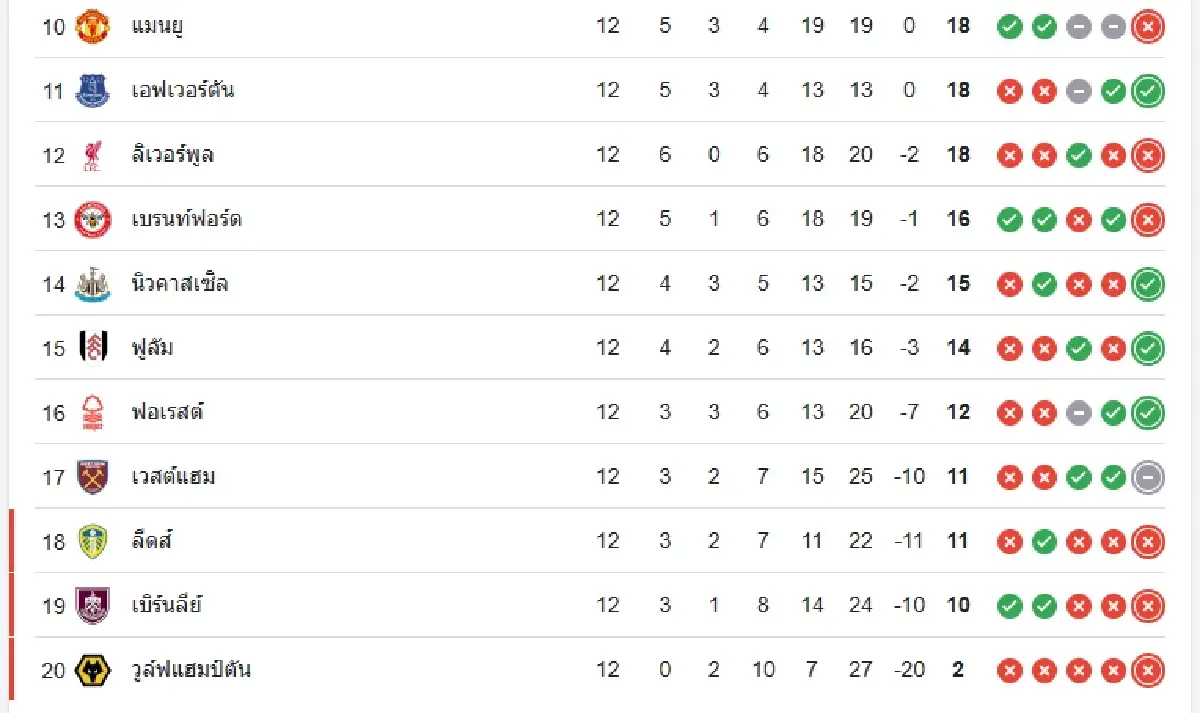Screen dimensions: 1200x713
Task: Click Leeds row points value 11
Action: (958, 541)
